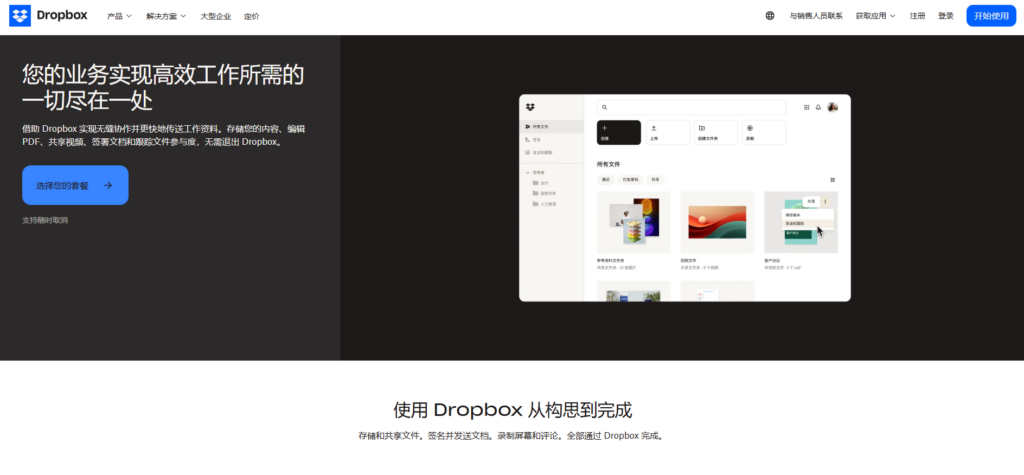Click the 注册 link
Screen dimensions: 1024x475
(x=918, y=16)
